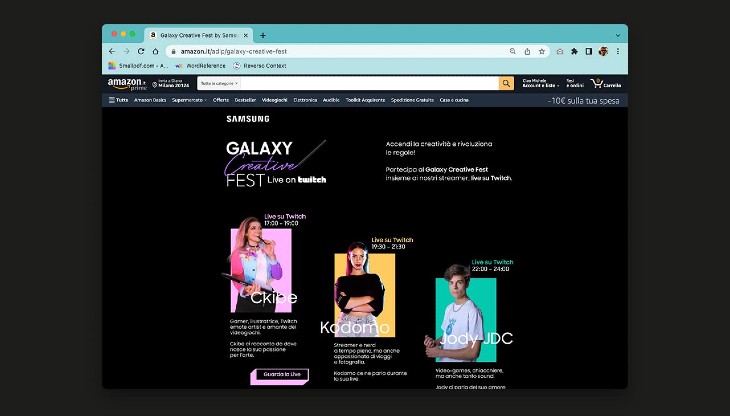Click the share icon in address bar

click(x=527, y=51)
